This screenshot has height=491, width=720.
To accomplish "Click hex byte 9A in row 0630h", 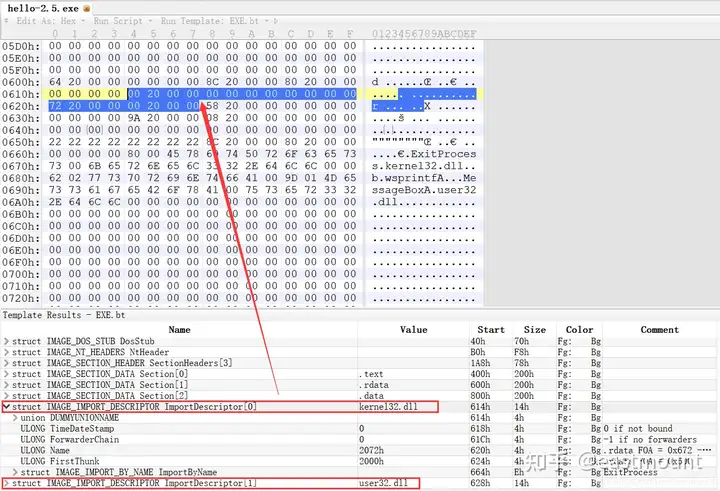I will click(x=134, y=118).
